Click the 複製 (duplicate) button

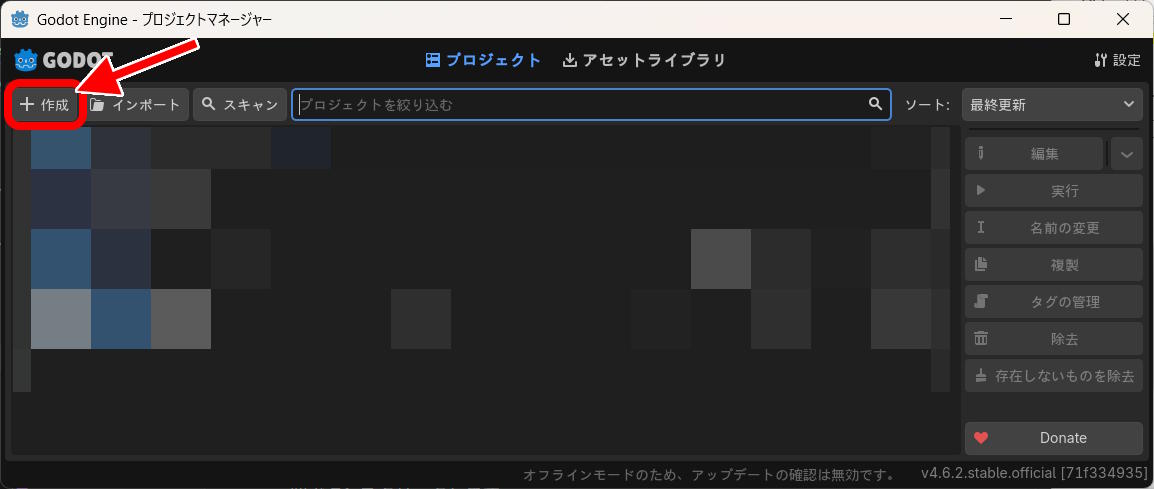1054,265
